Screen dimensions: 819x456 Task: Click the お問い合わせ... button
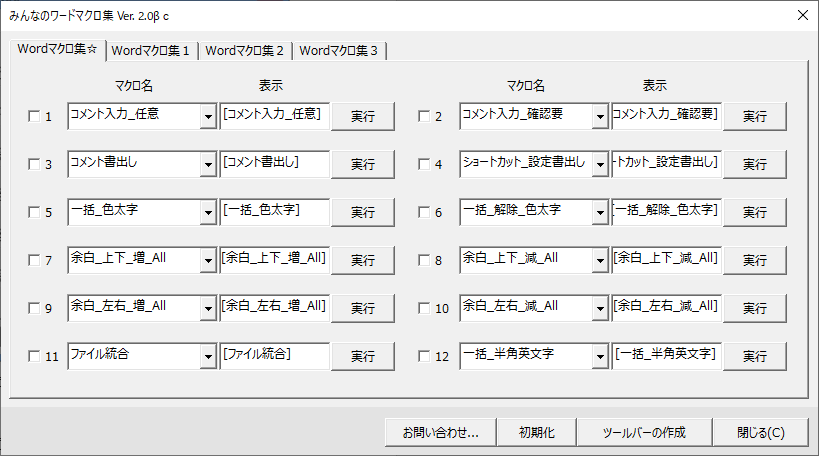tap(440, 433)
